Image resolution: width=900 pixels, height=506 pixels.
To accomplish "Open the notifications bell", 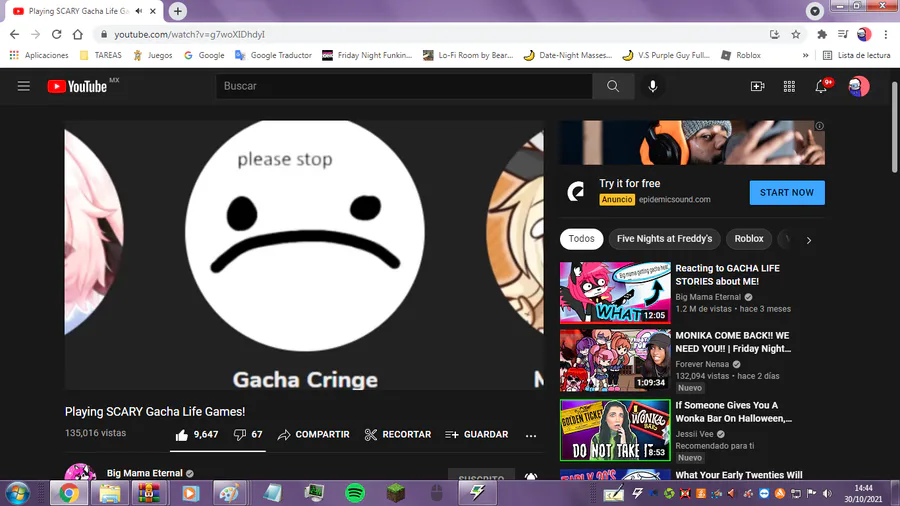I will tap(821, 86).
